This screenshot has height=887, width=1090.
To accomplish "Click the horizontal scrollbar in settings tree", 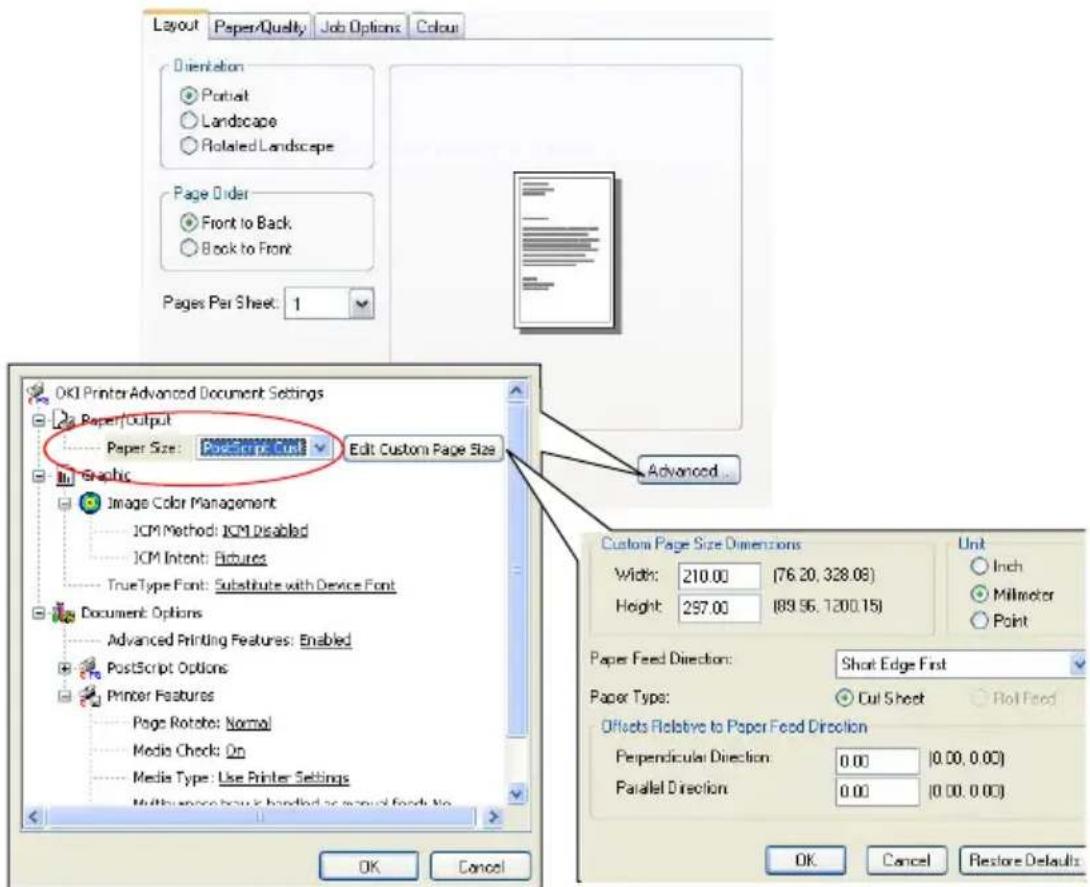I will pyautogui.click(x=261, y=817).
